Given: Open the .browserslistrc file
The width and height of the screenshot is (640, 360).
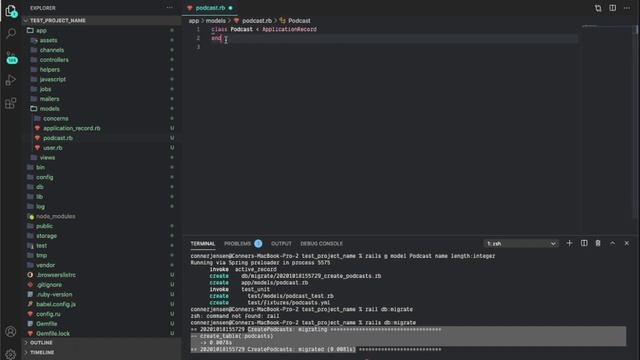Looking at the screenshot, I should [56, 275].
